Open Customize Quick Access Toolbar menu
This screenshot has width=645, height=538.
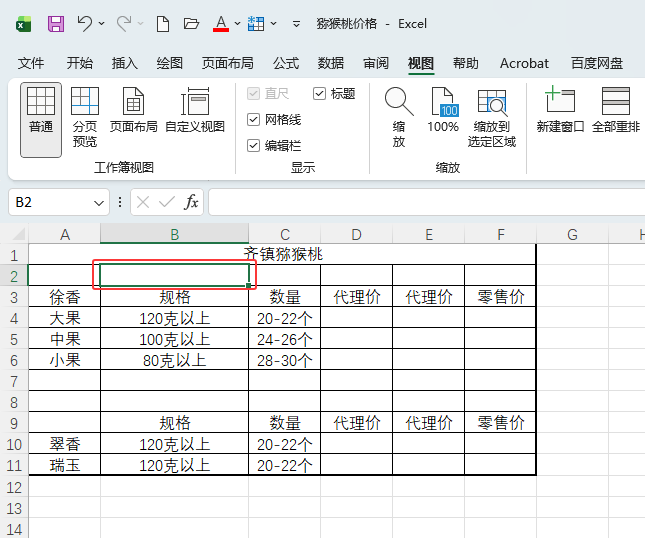click(x=296, y=24)
